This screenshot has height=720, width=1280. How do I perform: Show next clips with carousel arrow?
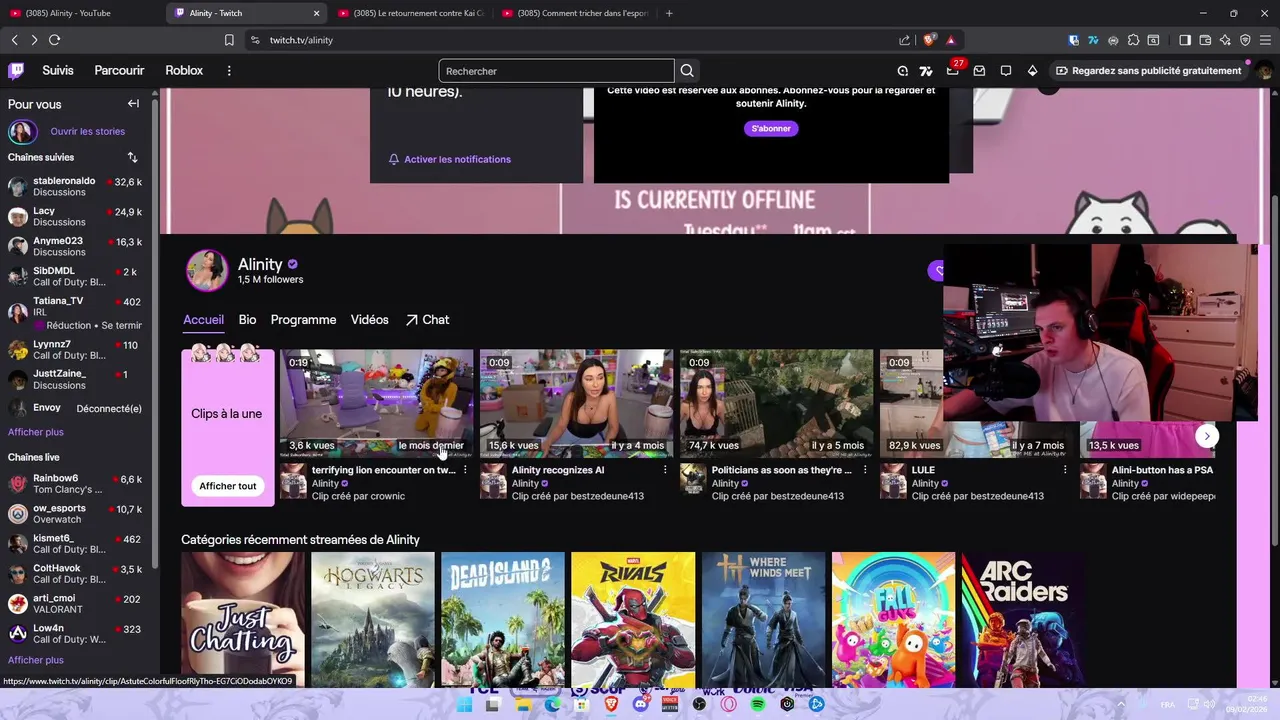pos(1207,436)
